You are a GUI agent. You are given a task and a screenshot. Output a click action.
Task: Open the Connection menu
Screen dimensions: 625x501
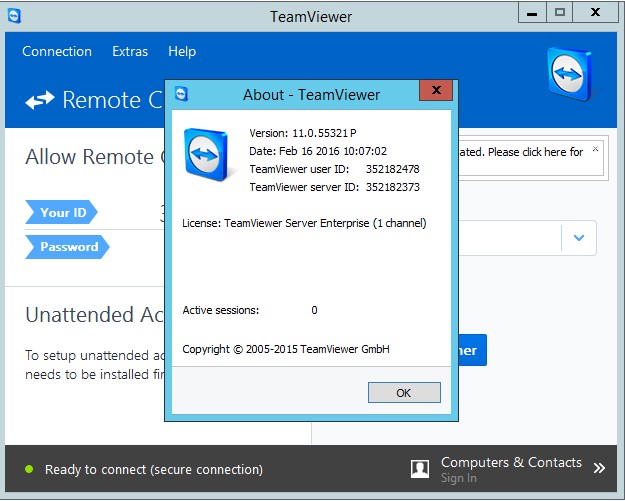(57, 51)
